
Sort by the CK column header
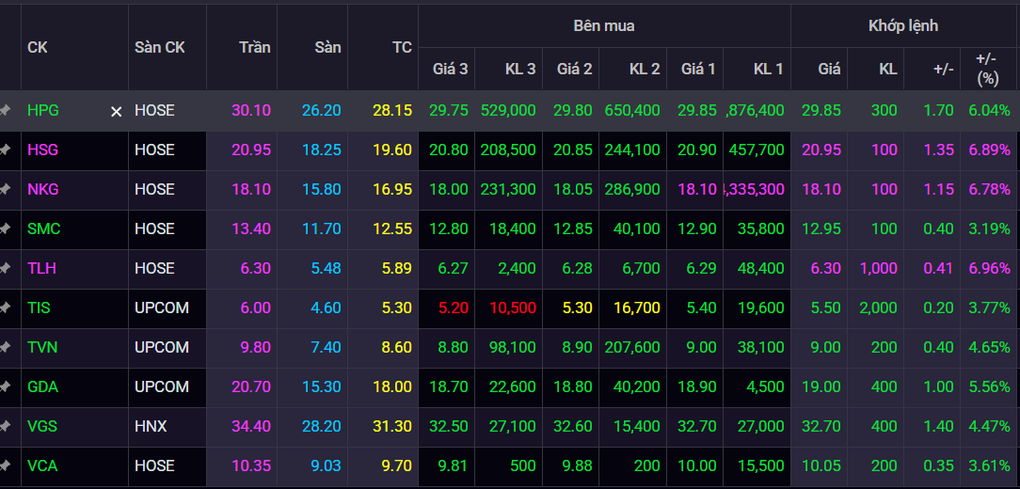37,47
